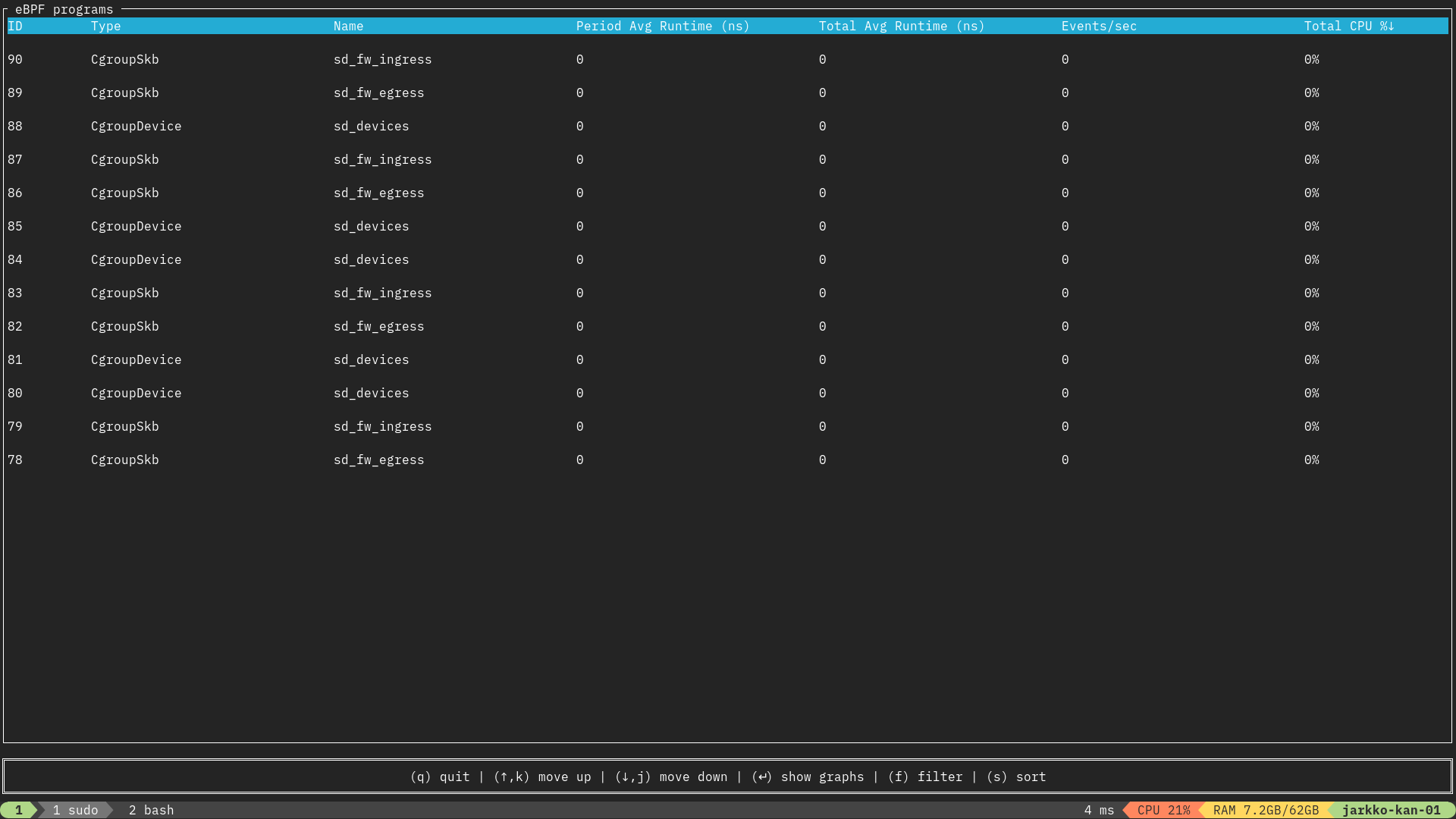Image resolution: width=1456 pixels, height=819 pixels.
Task: Click the Total CPU % sort column header
Action: (x=1348, y=26)
